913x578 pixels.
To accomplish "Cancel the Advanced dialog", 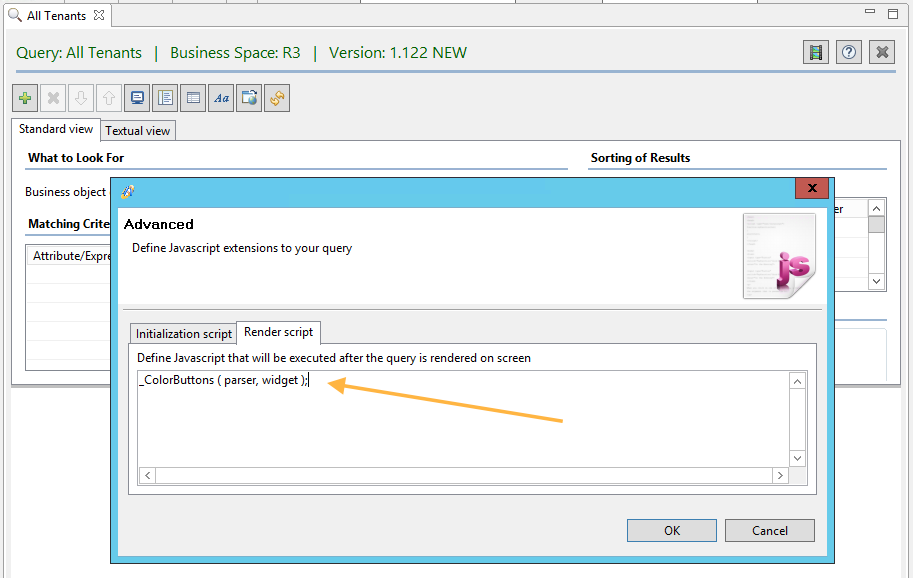I will (770, 530).
